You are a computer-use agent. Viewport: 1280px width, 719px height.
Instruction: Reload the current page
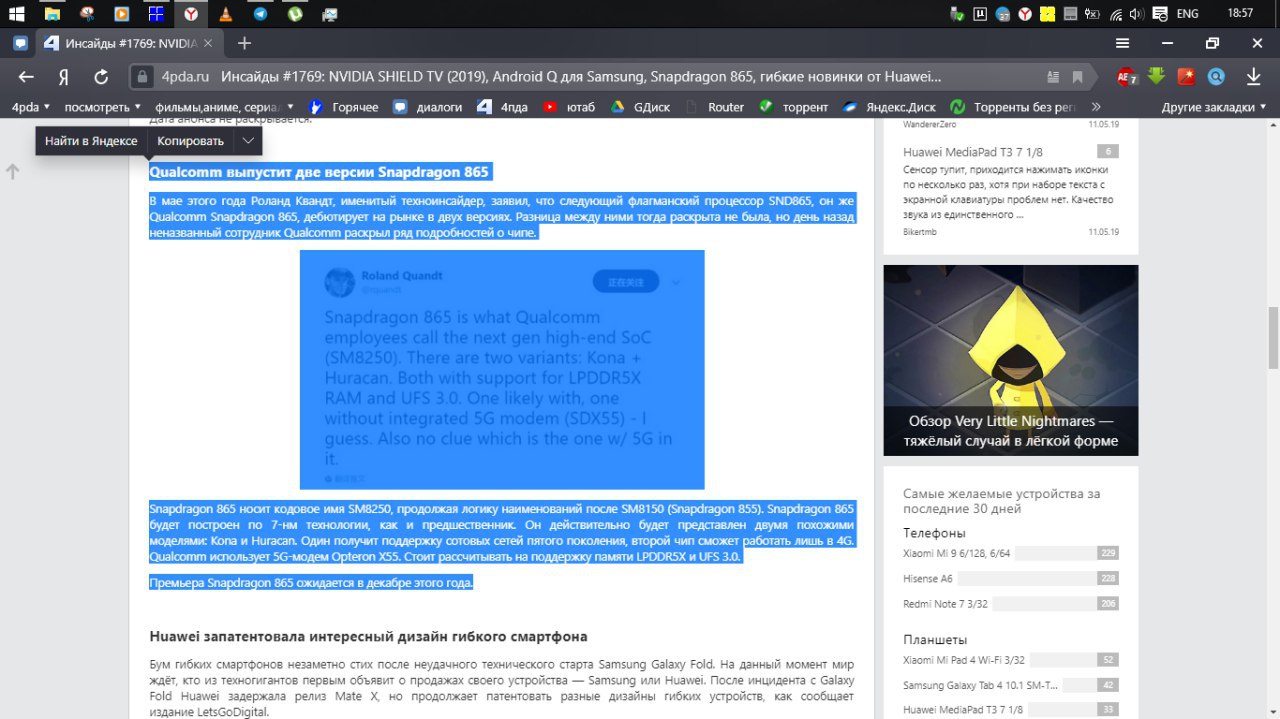point(101,77)
